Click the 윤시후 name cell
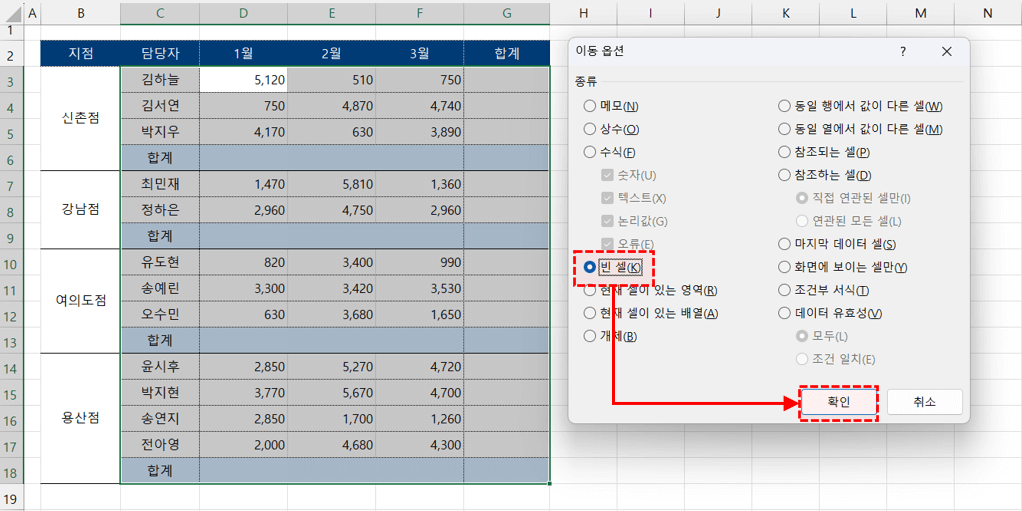The height and width of the screenshot is (511, 1022). point(160,366)
